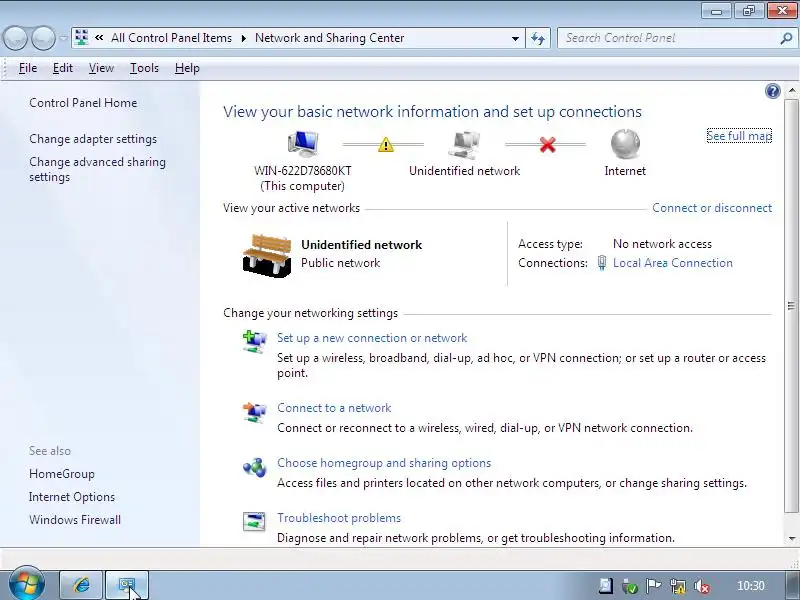Click the bold Unidentified network text
The width and height of the screenshot is (800, 600).
click(362, 245)
